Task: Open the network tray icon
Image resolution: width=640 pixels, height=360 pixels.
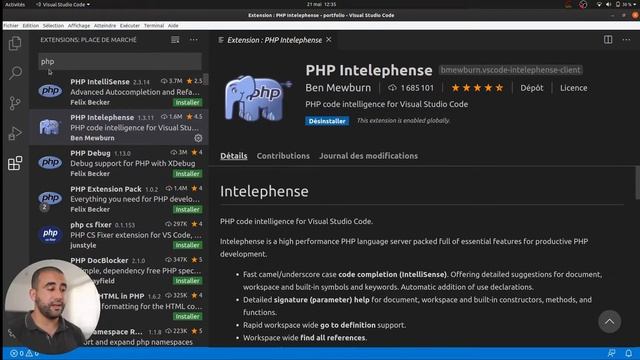Action: (599, 4)
